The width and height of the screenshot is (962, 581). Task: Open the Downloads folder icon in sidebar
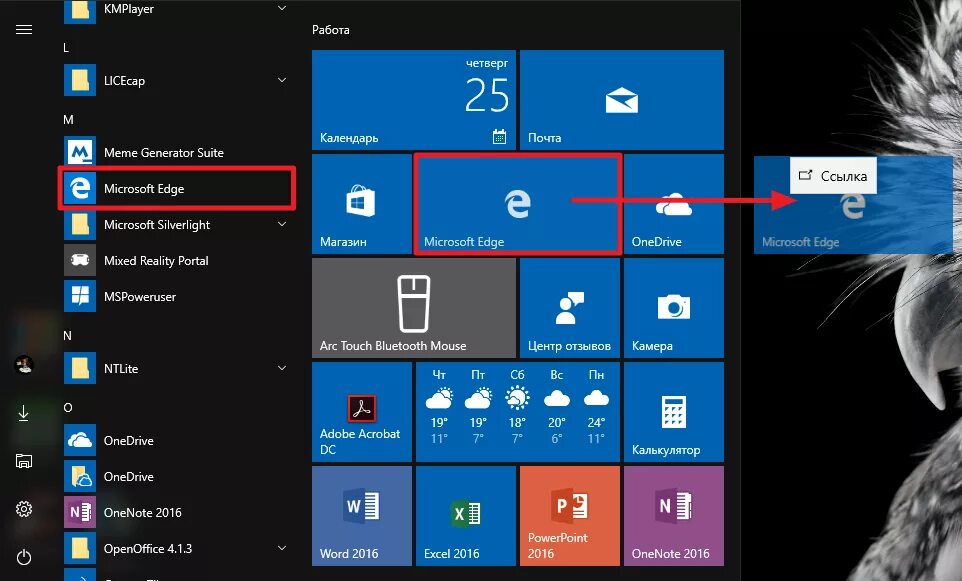pyautogui.click(x=23, y=413)
